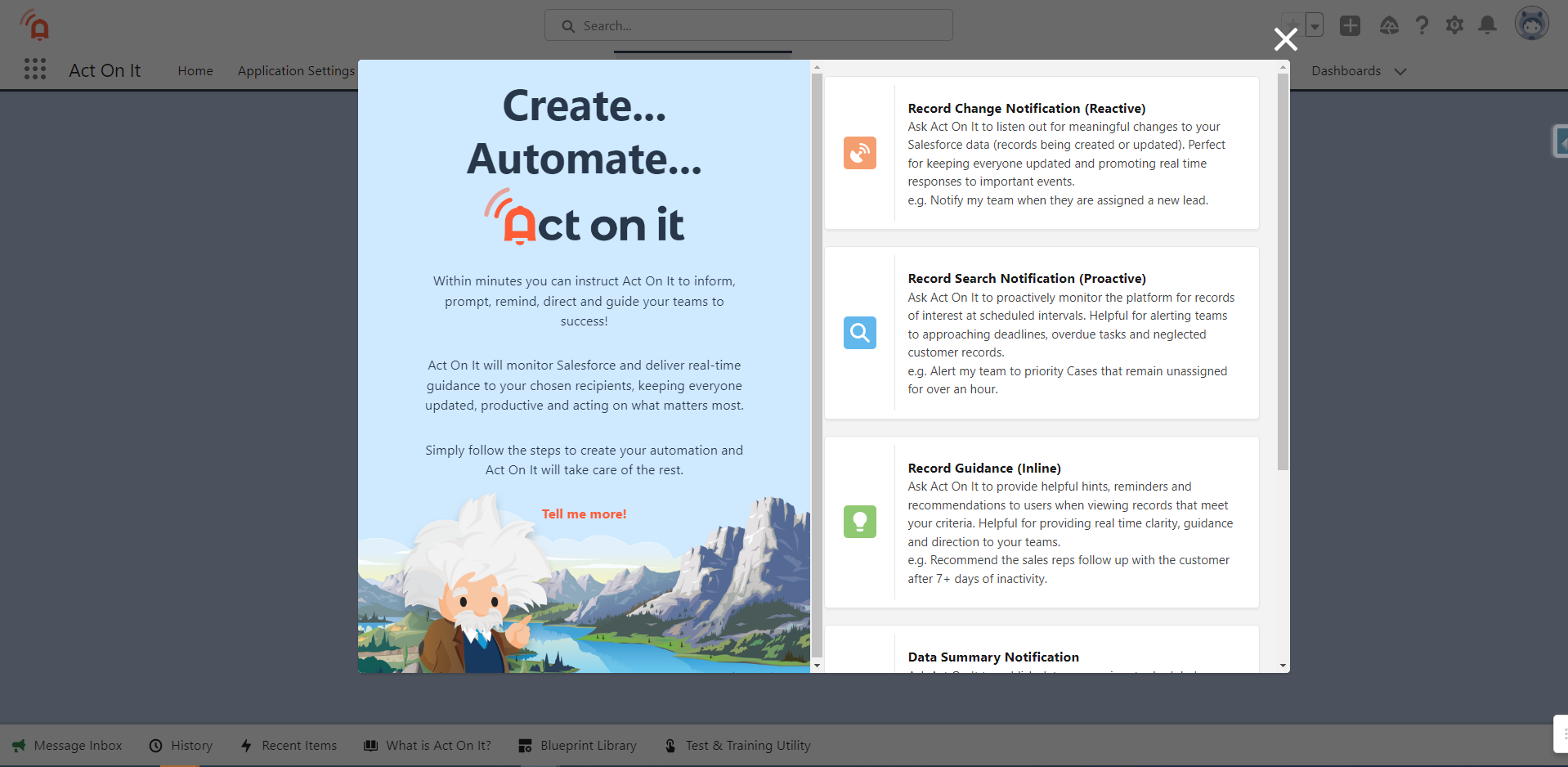Select the Data Summary Notification card
Image resolution: width=1568 pixels, height=767 pixels.
(1042, 650)
